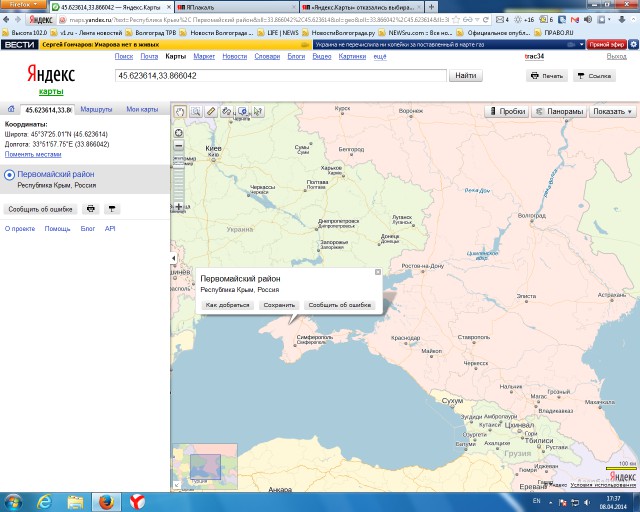Toggle the Пробки traffic layer
Screen dimensions: 640x512
coord(507,111)
